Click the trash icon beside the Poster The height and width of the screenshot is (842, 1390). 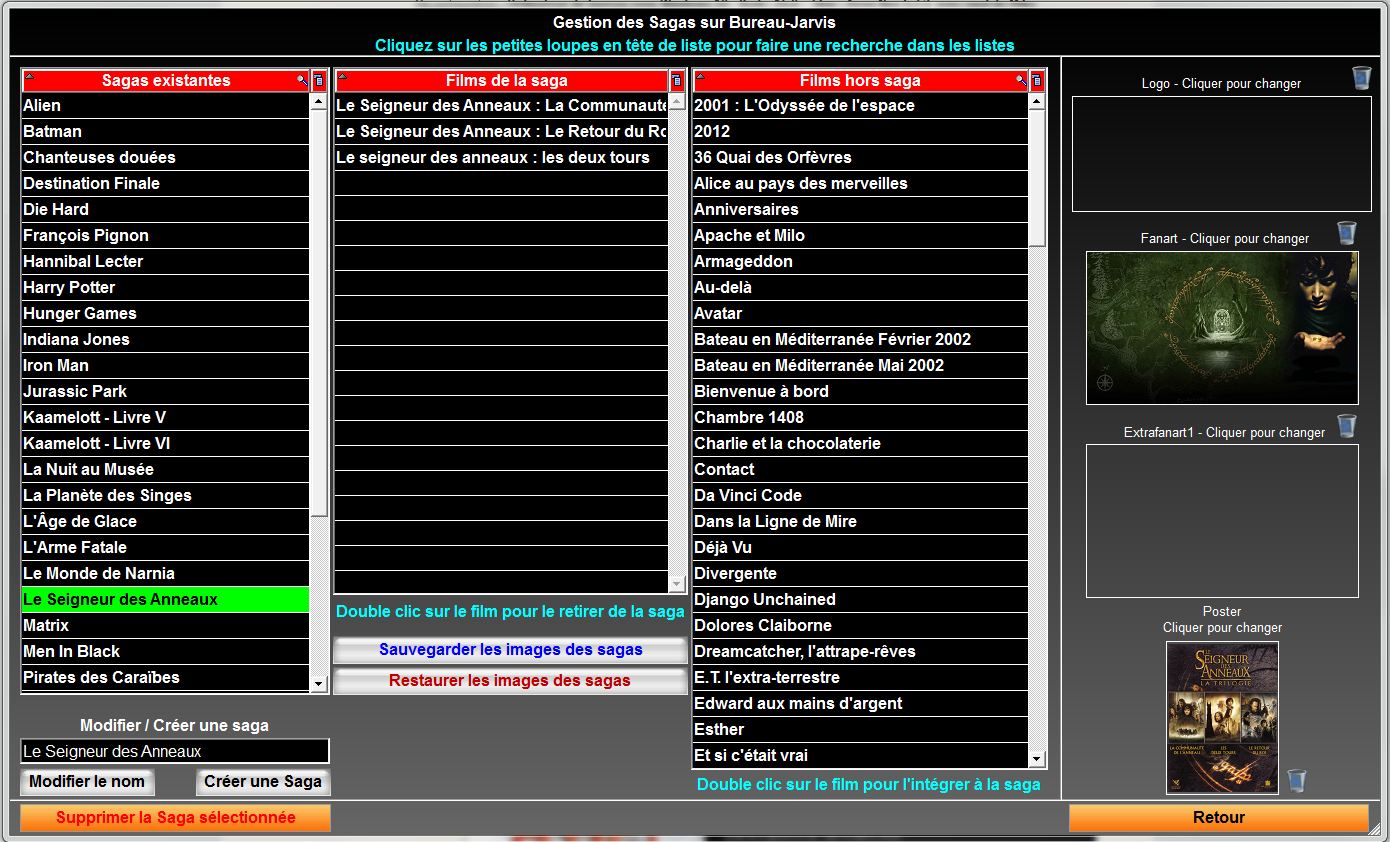[x=1296, y=780]
